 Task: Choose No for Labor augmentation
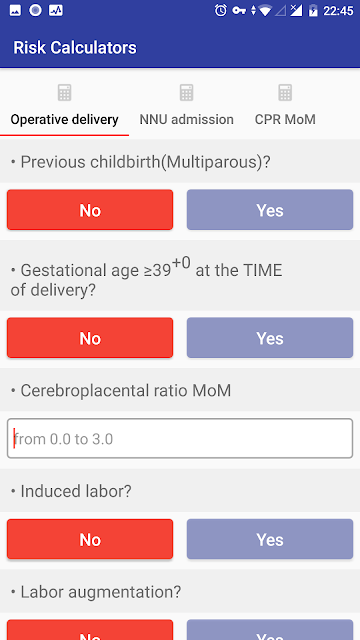(90, 630)
